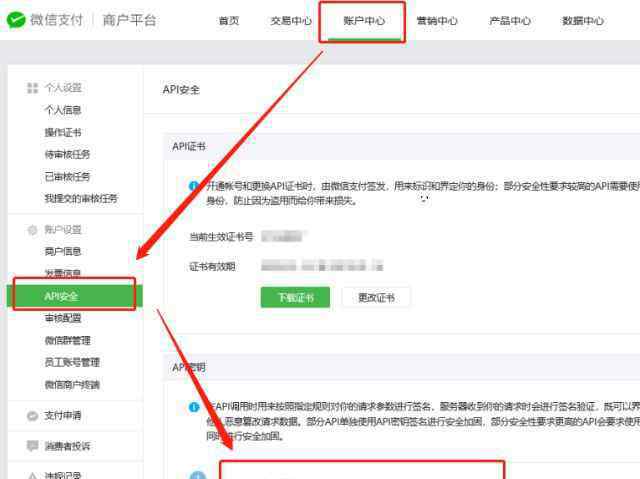Go to 员工账号管理 in the sidebar
The width and height of the screenshot is (640, 479).
click(72, 362)
